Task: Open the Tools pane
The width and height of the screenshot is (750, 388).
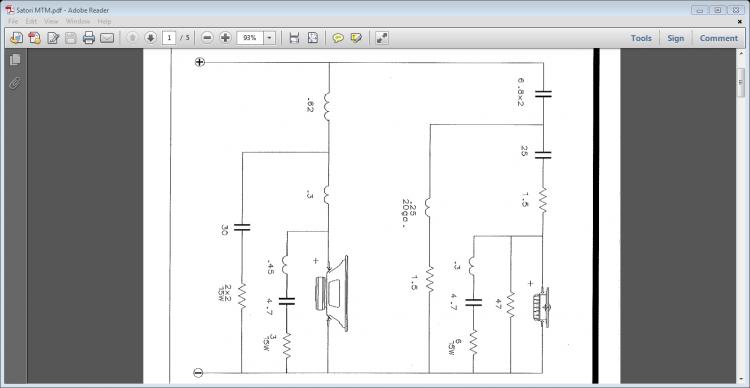Action: click(641, 38)
